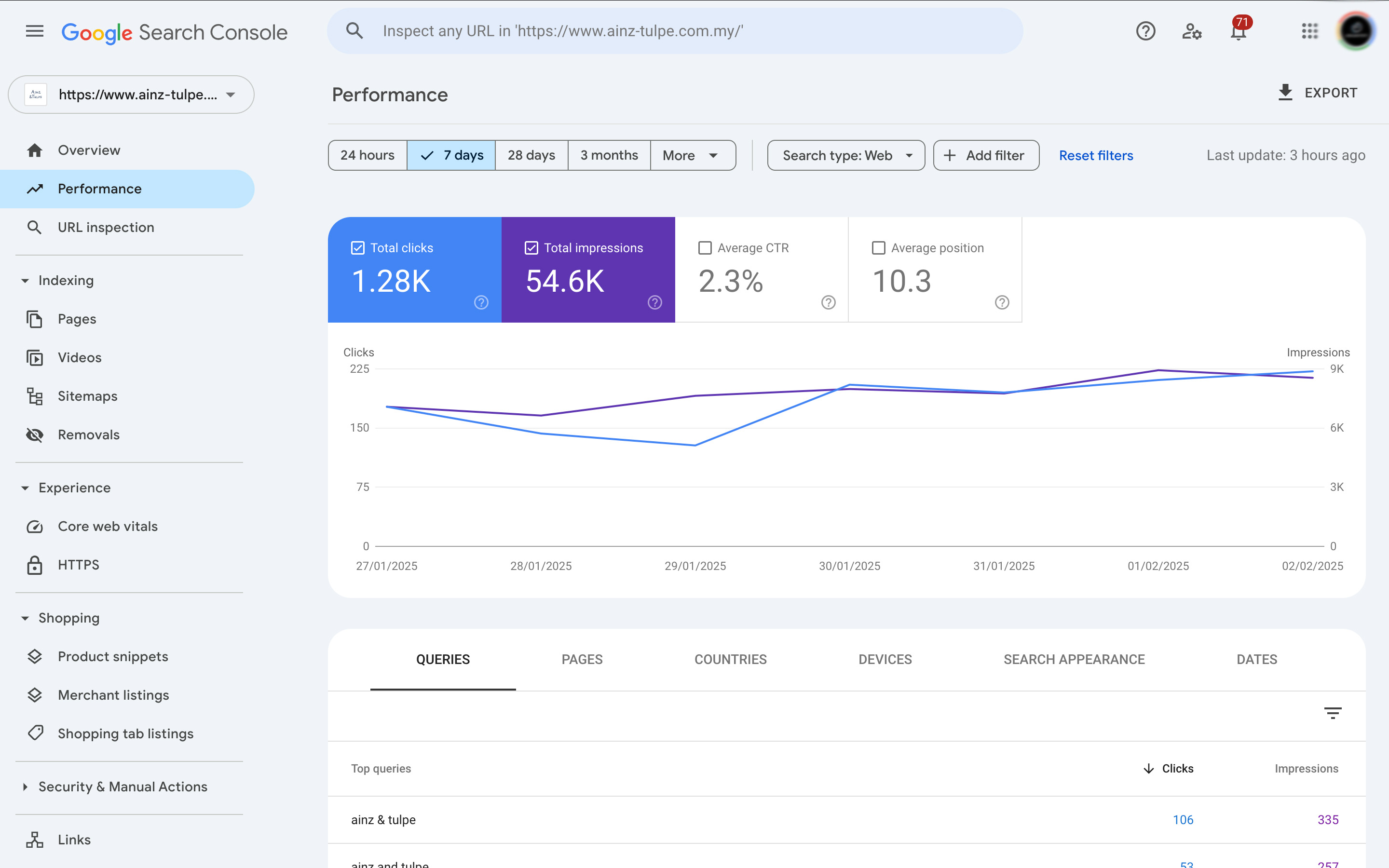Click the EXPORT button
Image resolution: width=1389 pixels, height=868 pixels.
pos(1318,93)
